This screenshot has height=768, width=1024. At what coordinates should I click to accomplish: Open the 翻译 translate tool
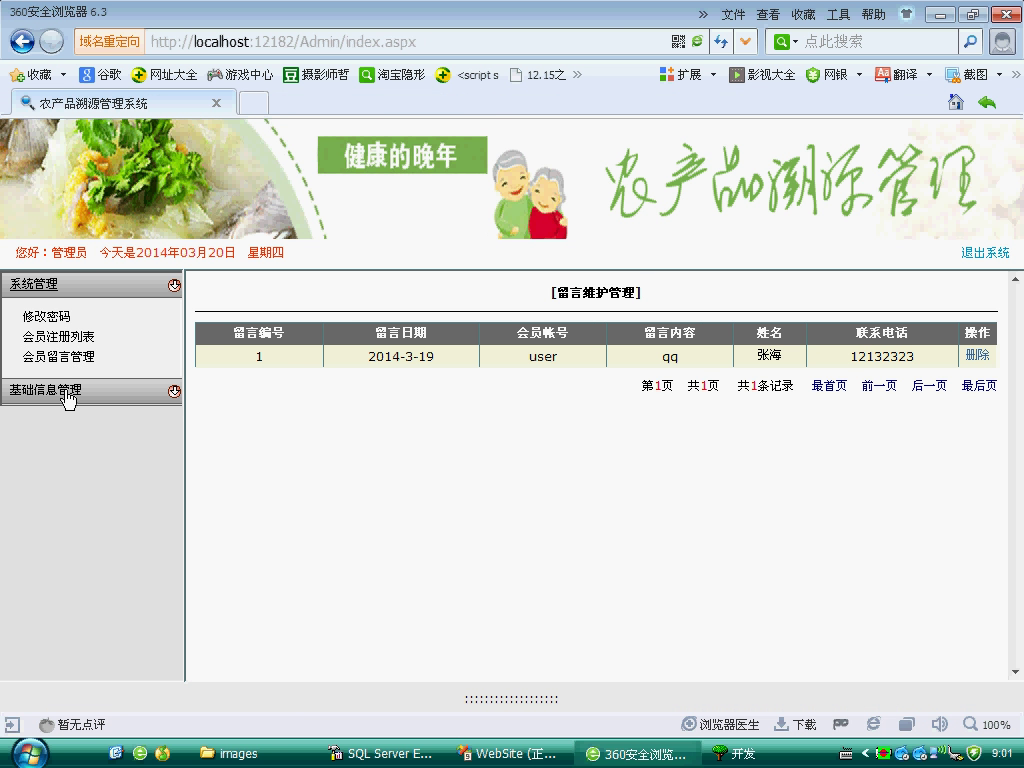click(x=897, y=75)
